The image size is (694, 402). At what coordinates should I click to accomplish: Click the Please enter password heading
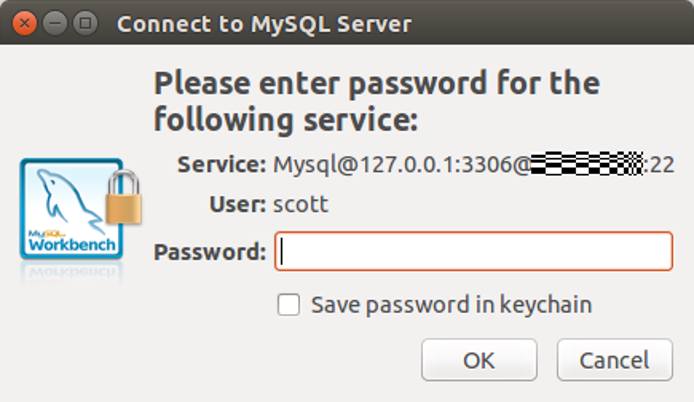click(376, 100)
